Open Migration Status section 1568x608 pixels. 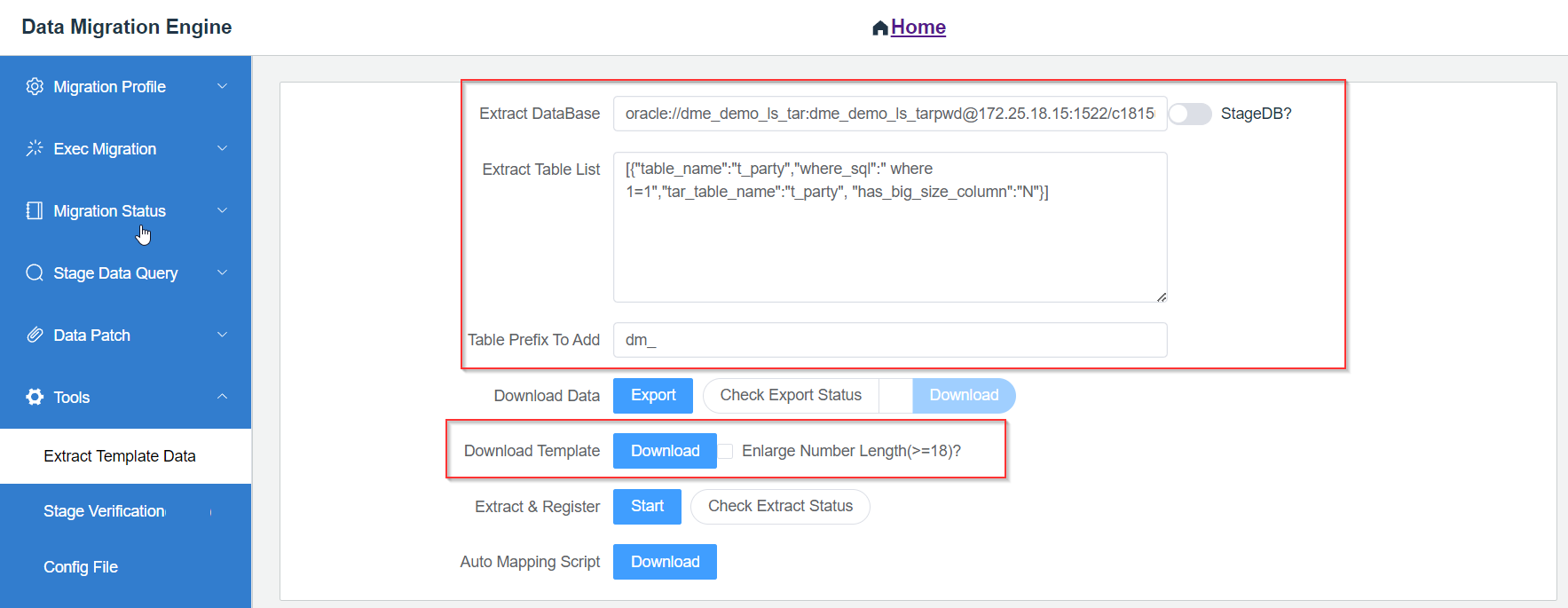pos(125,210)
